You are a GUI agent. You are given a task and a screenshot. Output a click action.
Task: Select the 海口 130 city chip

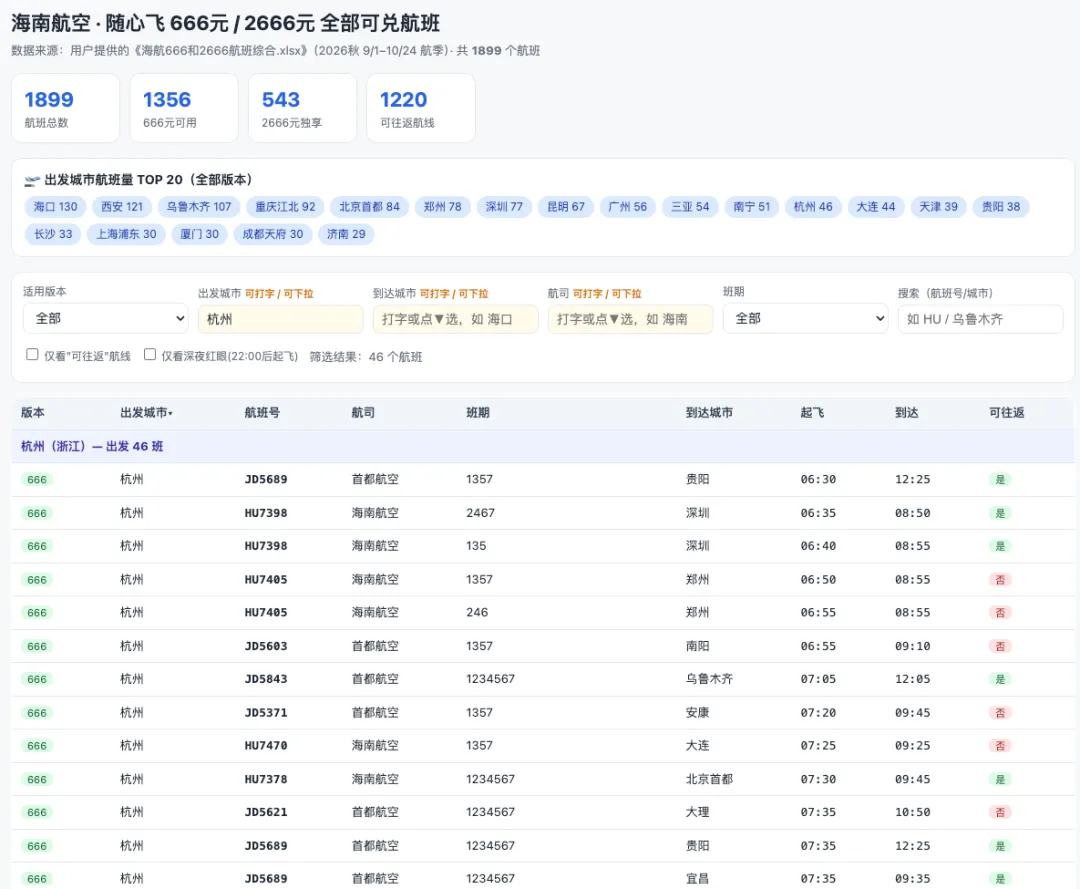(56, 207)
